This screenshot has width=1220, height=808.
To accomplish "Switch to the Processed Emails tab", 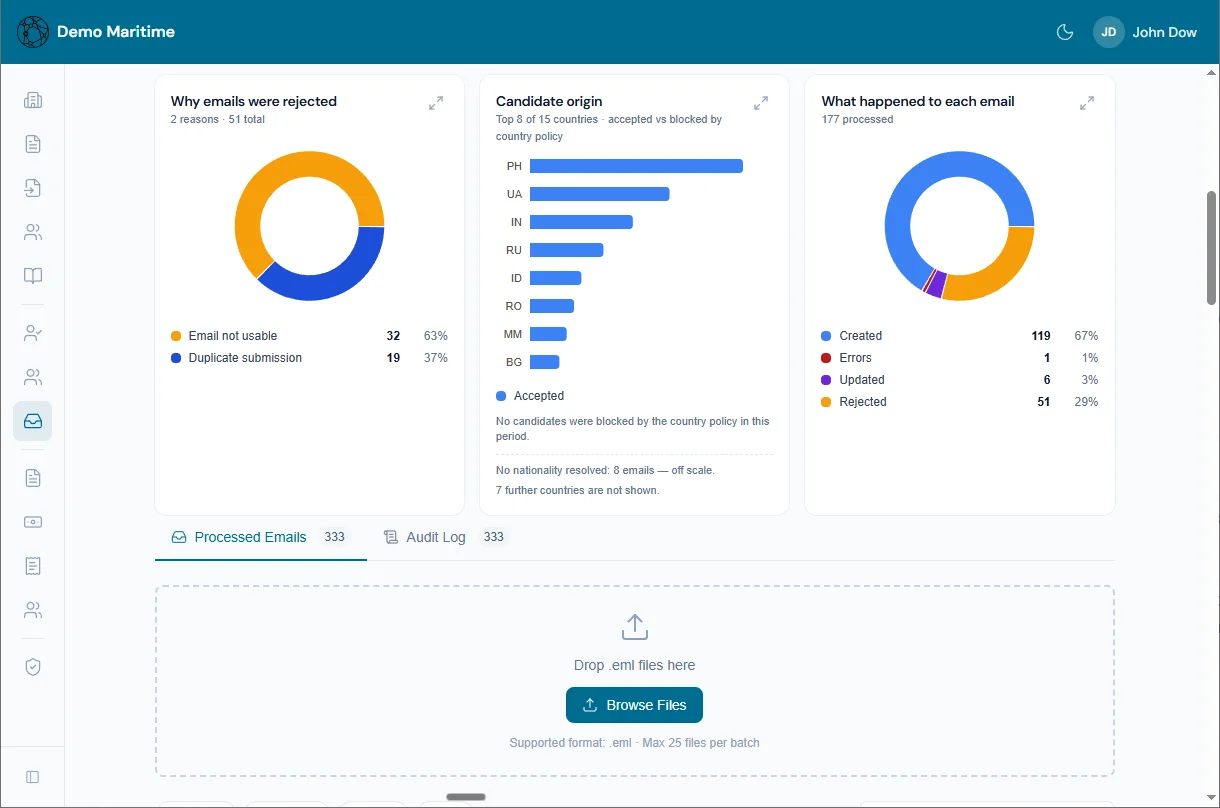I will click(261, 537).
